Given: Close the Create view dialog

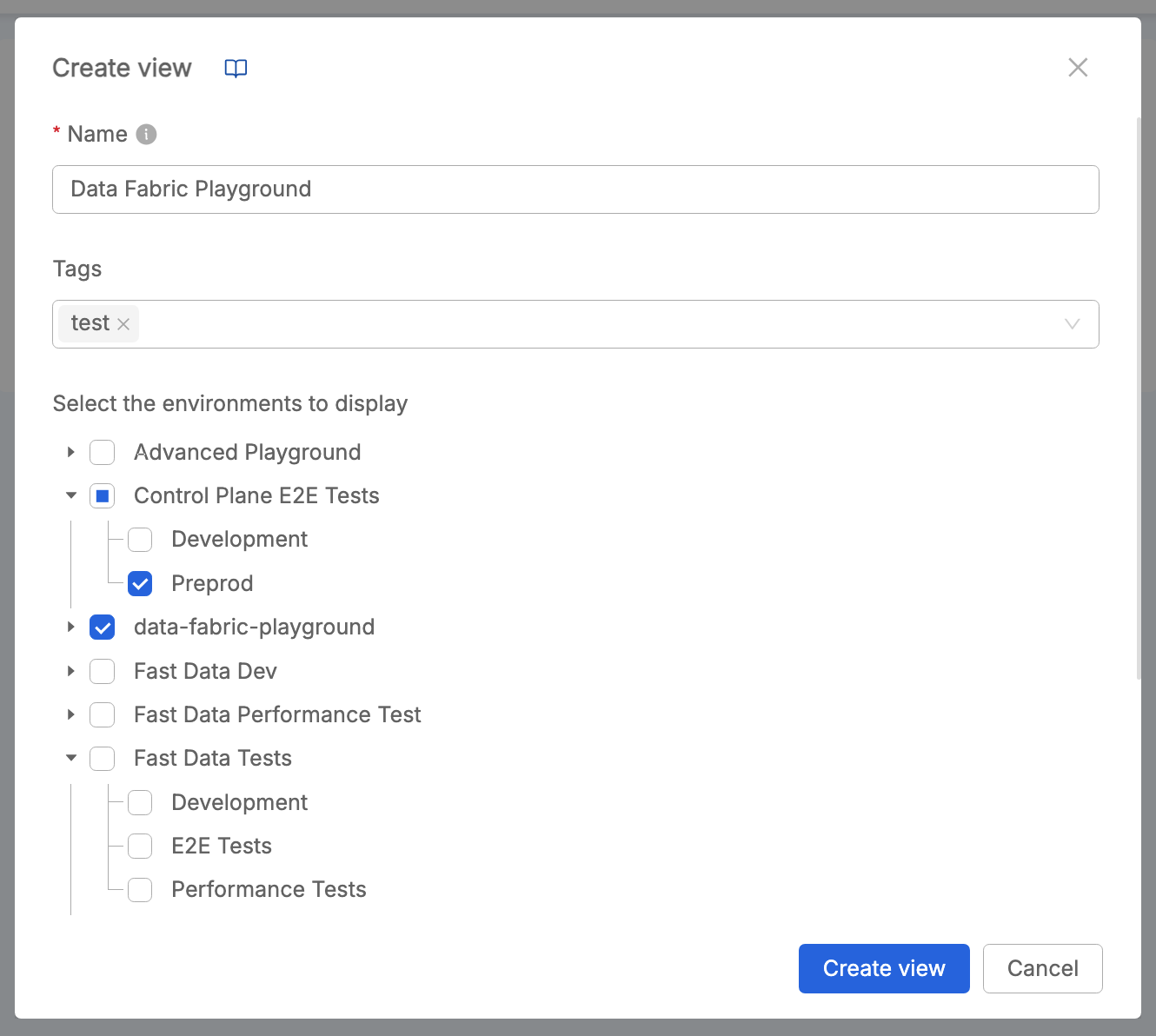Looking at the screenshot, I should [x=1078, y=67].
